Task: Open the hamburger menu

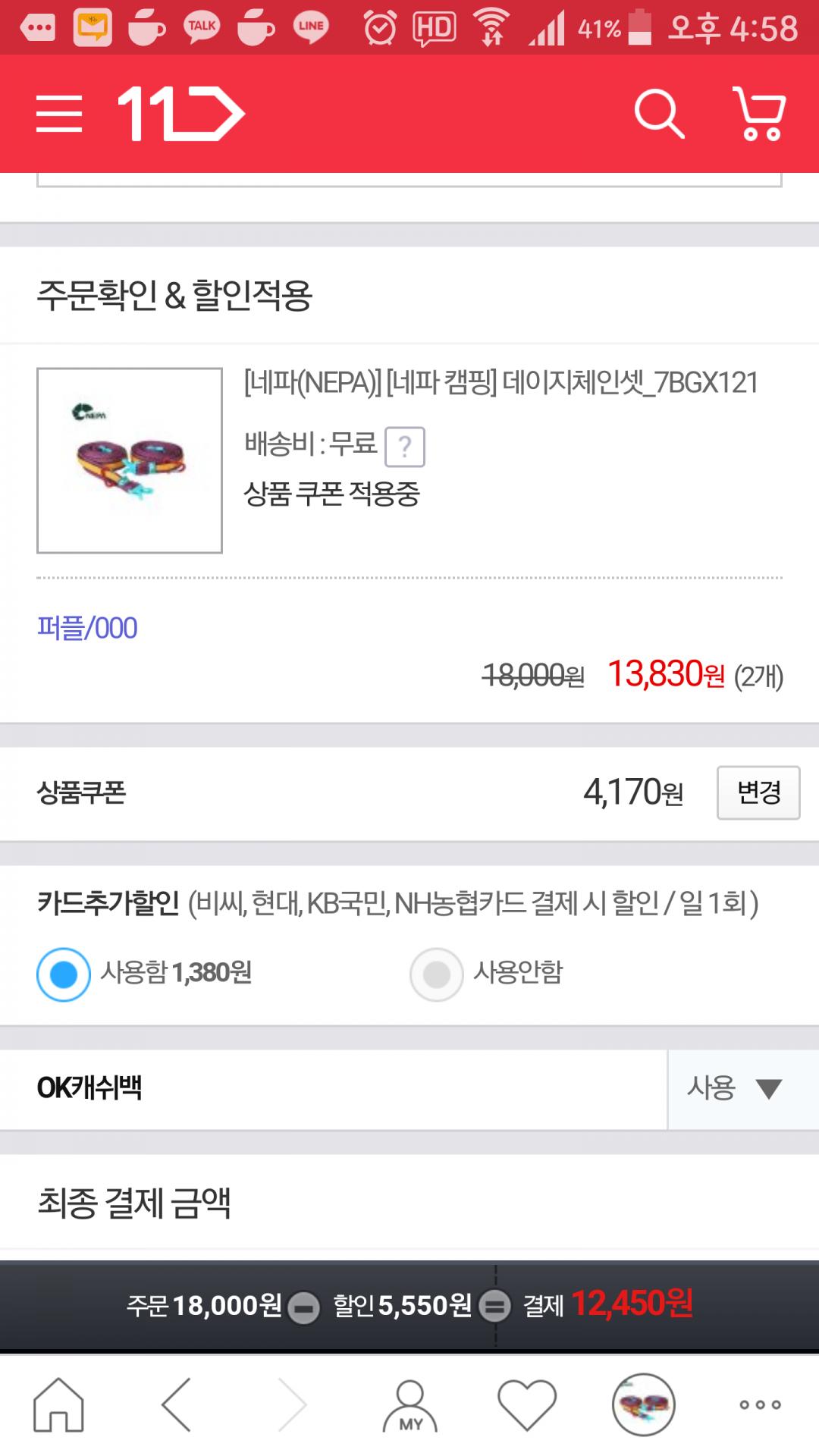Action: click(59, 115)
